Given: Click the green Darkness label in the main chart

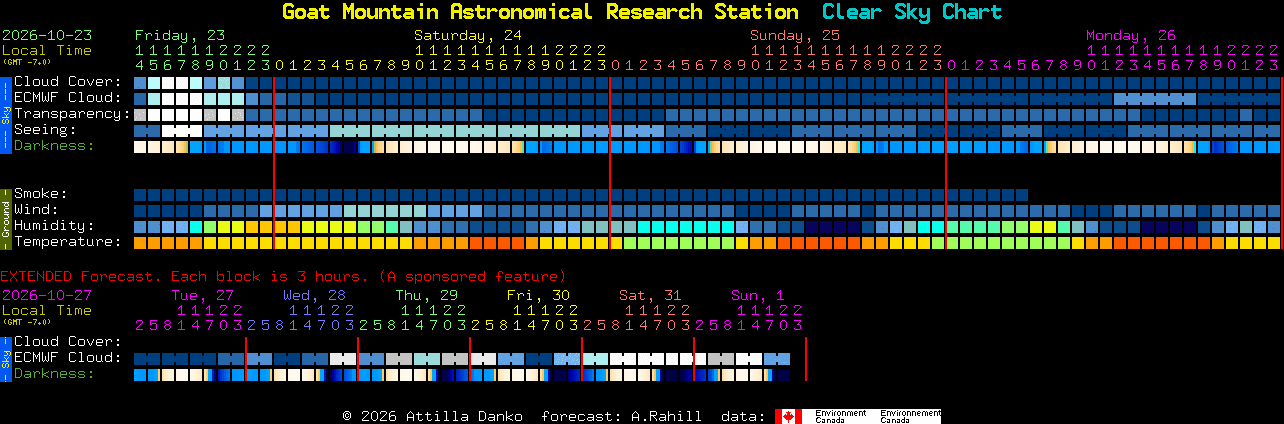Looking at the screenshot, I should click(x=54, y=146).
